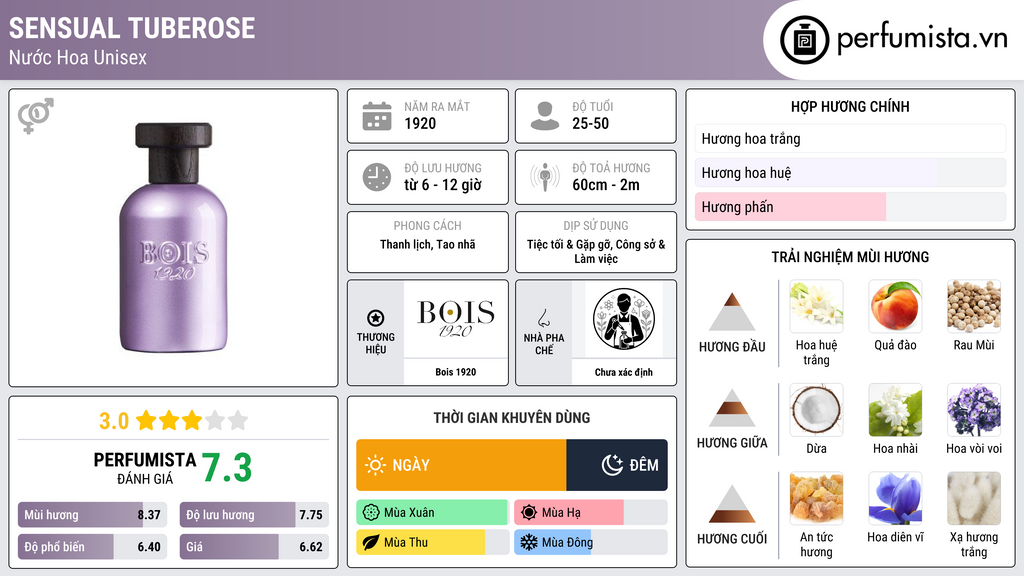The image size is (1024, 576).
Task: Click the nose icon above Nhà pha chế
Action: [x=543, y=318]
